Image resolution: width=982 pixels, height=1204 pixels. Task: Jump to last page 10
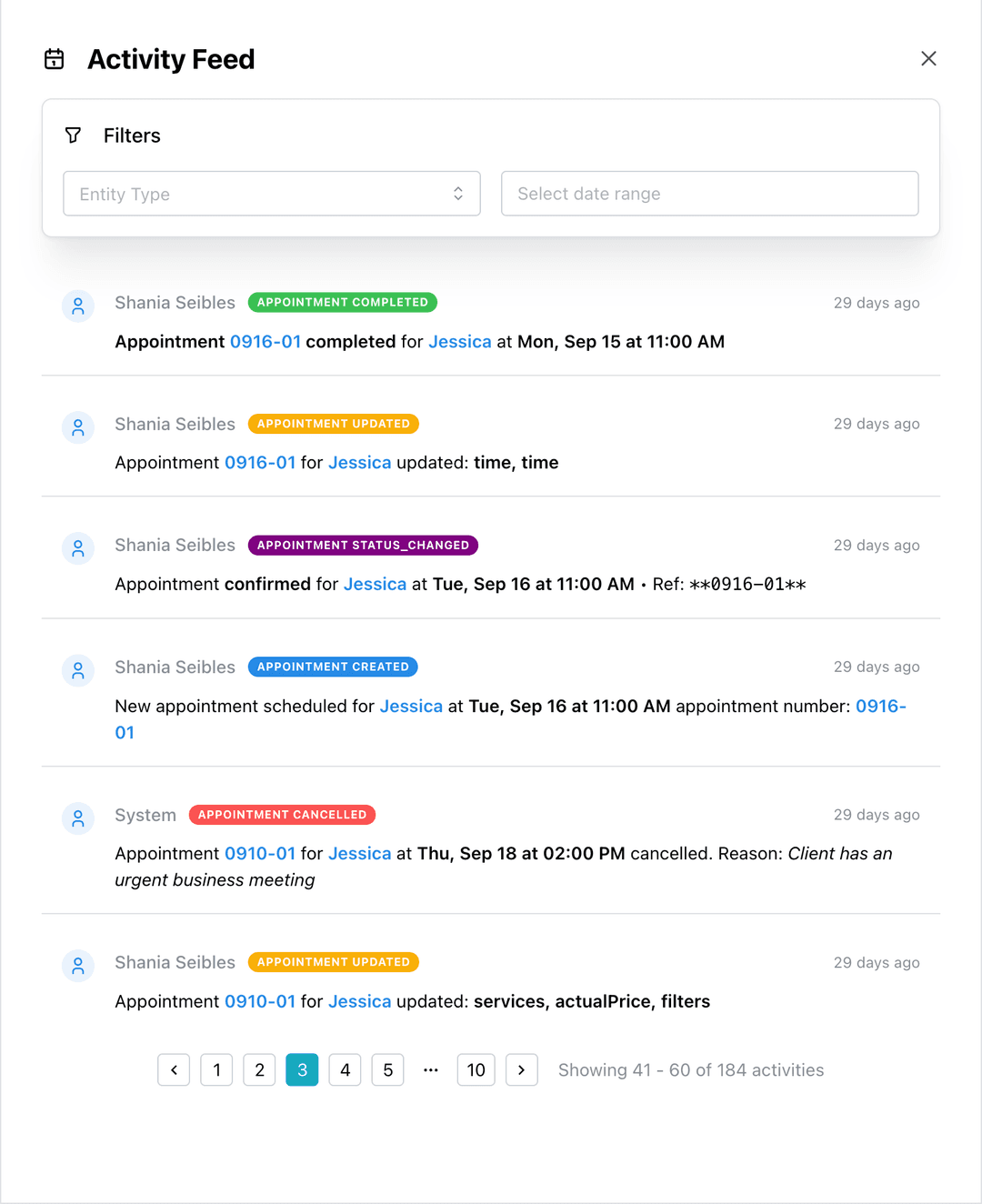[x=476, y=1070]
